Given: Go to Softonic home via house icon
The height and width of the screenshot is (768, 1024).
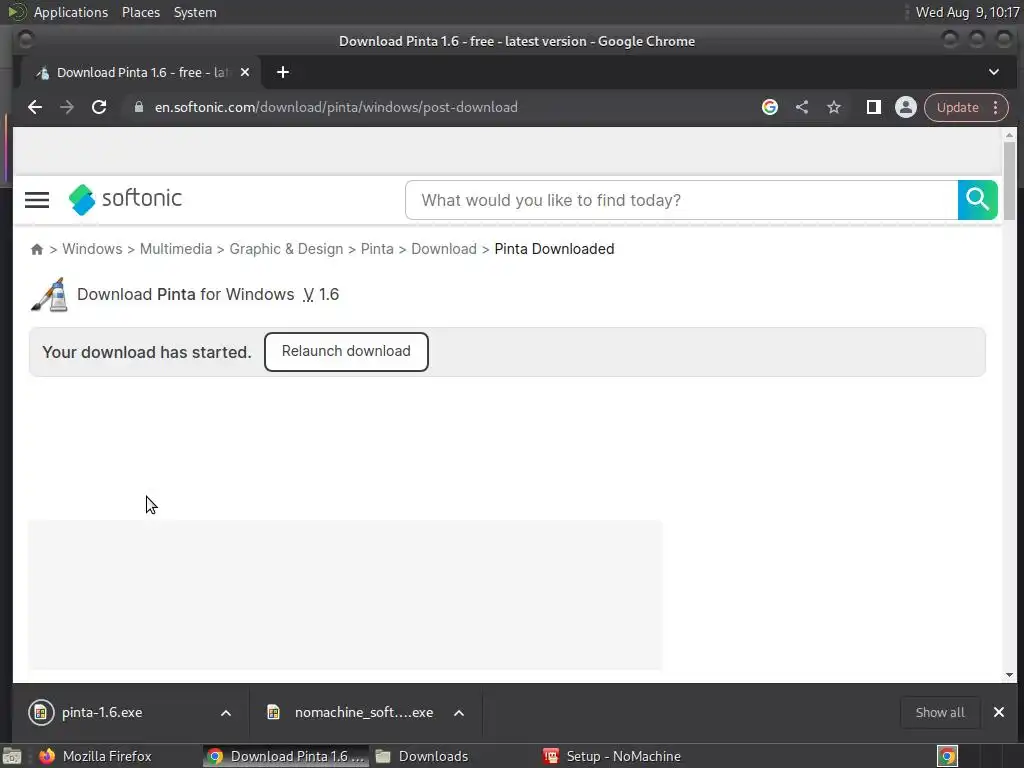Looking at the screenshot, I should click(x=37, y=249).
